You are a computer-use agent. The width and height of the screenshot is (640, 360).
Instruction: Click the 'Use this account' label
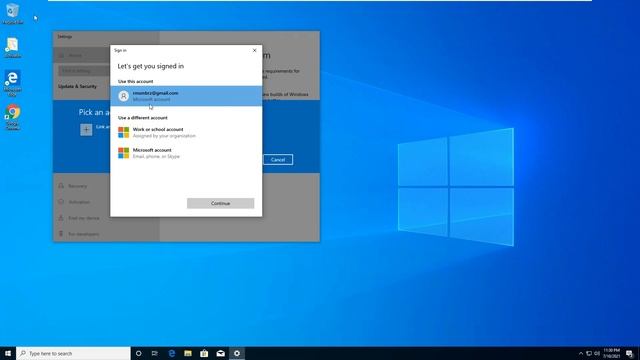coord(136,82)
